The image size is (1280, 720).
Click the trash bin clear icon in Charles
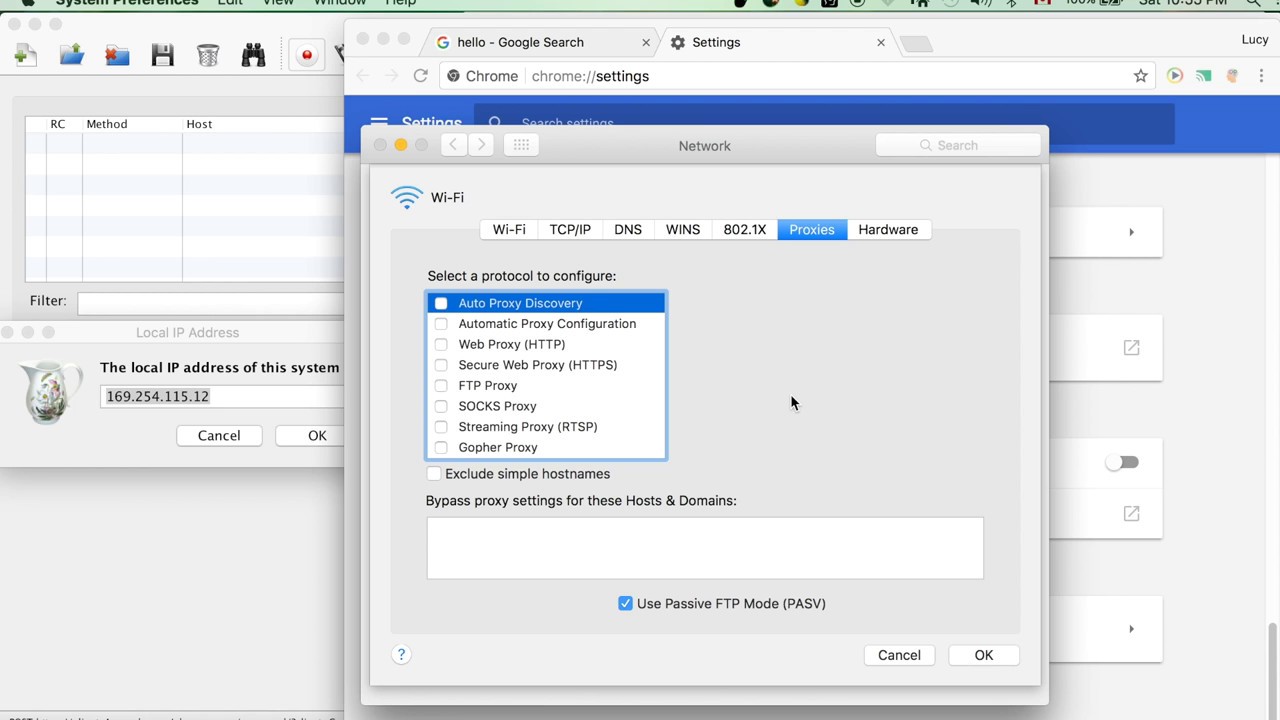[208, 55]
